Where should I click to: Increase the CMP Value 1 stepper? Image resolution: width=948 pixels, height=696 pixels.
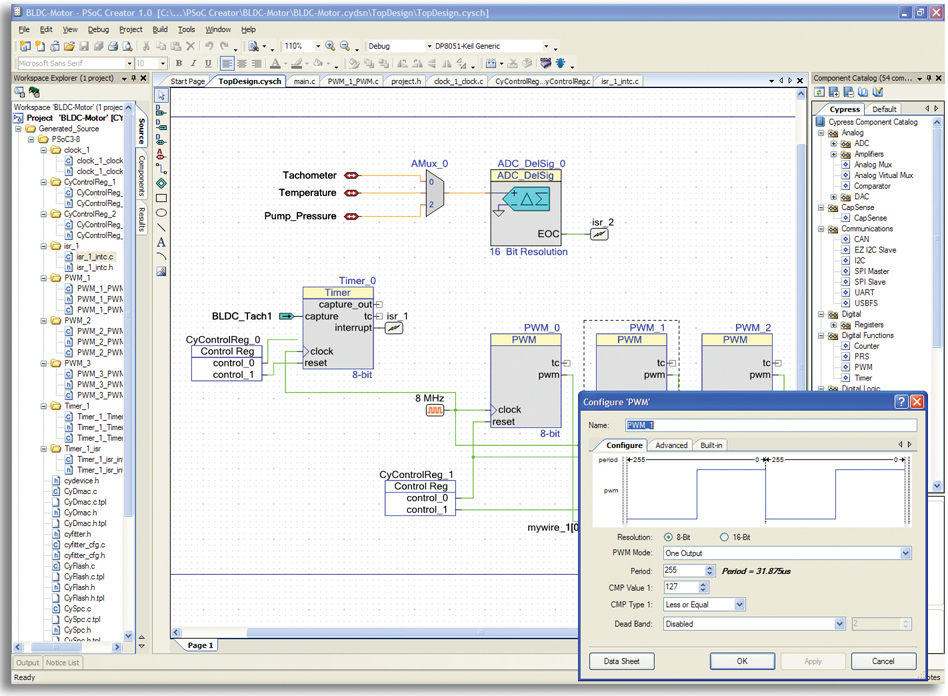703,585
